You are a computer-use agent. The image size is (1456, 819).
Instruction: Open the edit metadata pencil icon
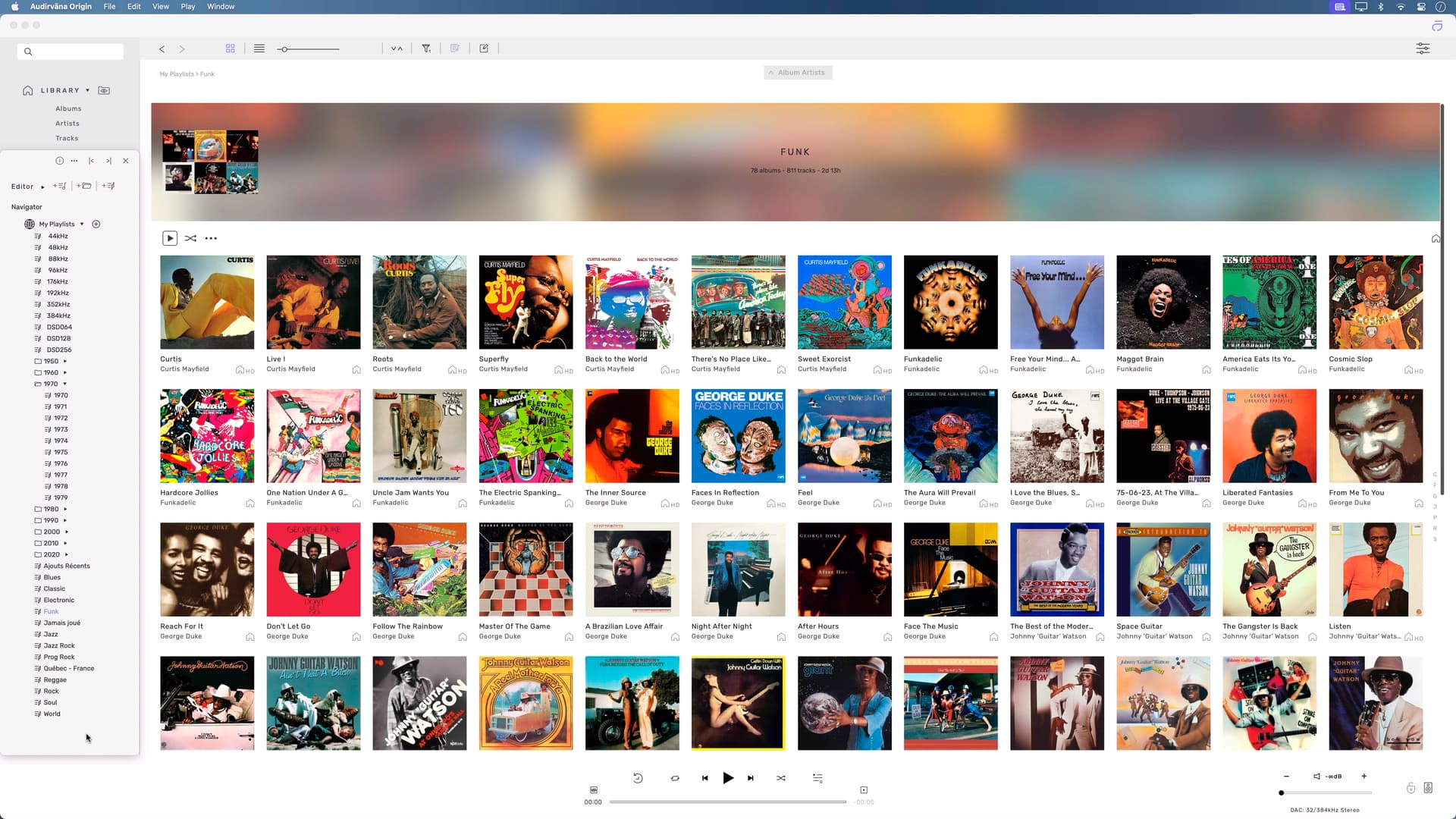[x=484, y=49]
